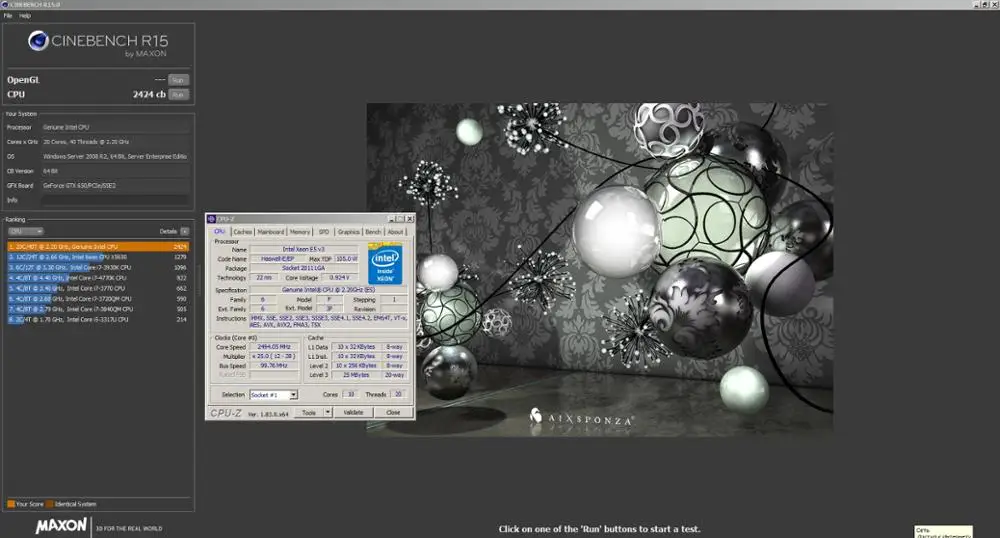Switch to the Memory tab in CPU-Z
Image resolution: width=1000 pixels, height=538 pixels.
pos(300,232)
